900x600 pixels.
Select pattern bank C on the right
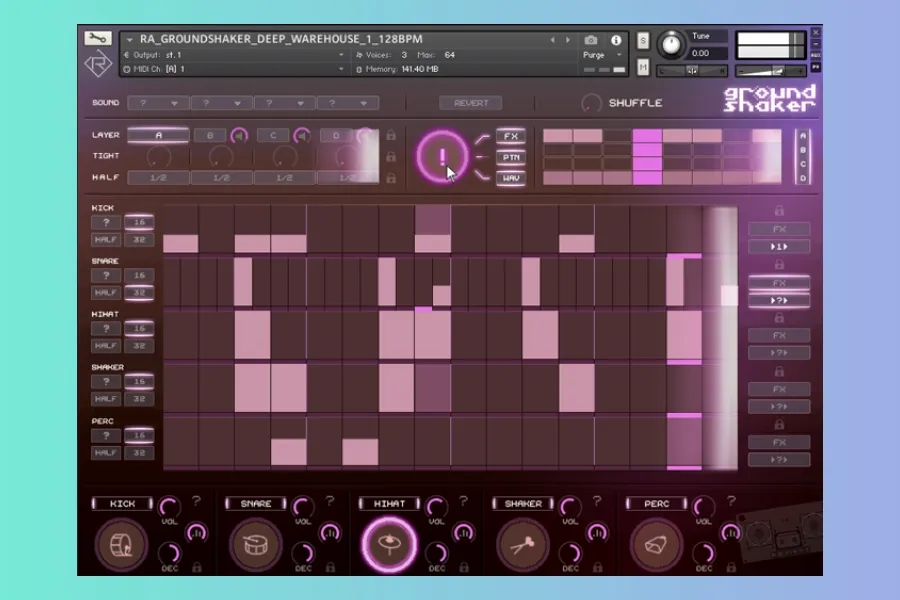click(x=803, y=163)
